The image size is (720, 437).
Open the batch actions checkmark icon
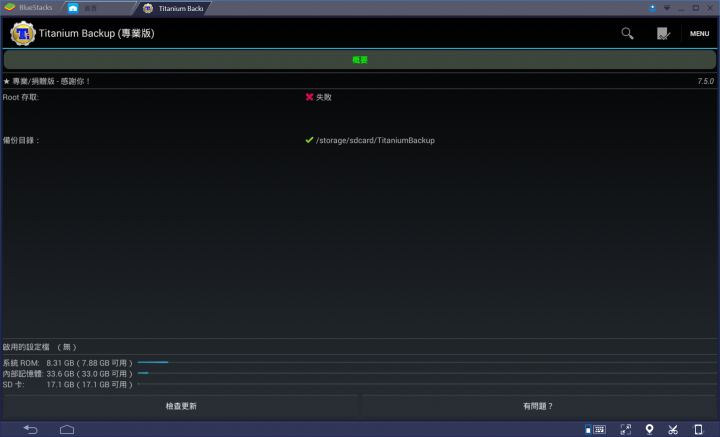coord(664,34)
